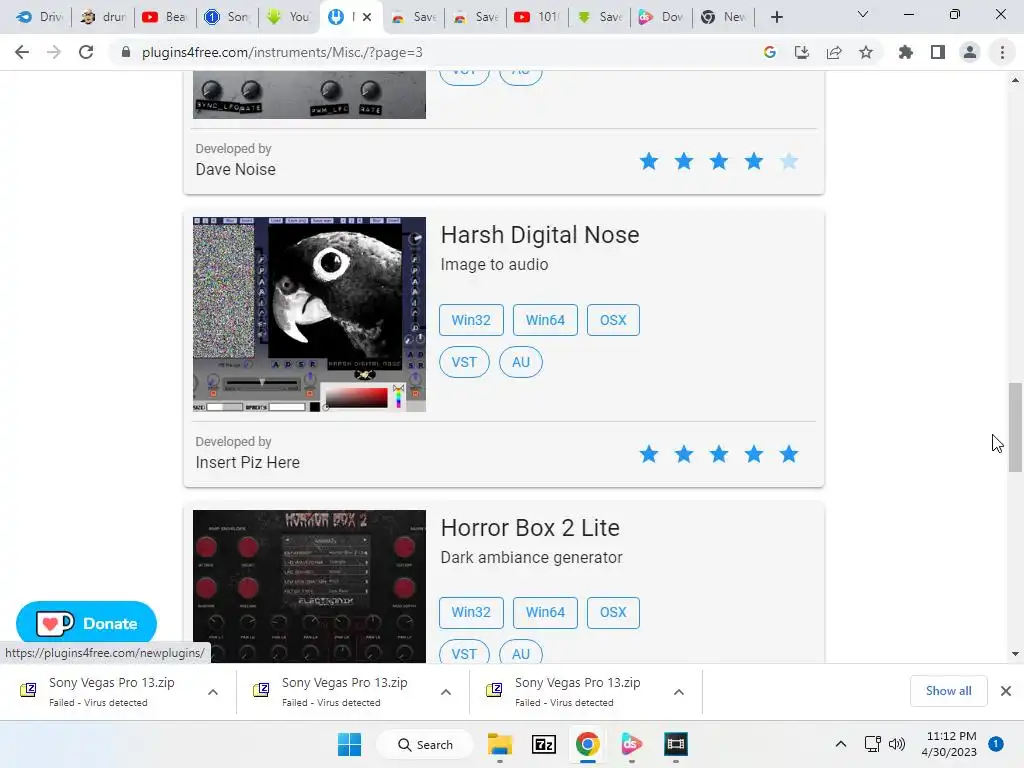
Task: Open Horror Box 2 Lite title link
Action: (x=530, y=528)
